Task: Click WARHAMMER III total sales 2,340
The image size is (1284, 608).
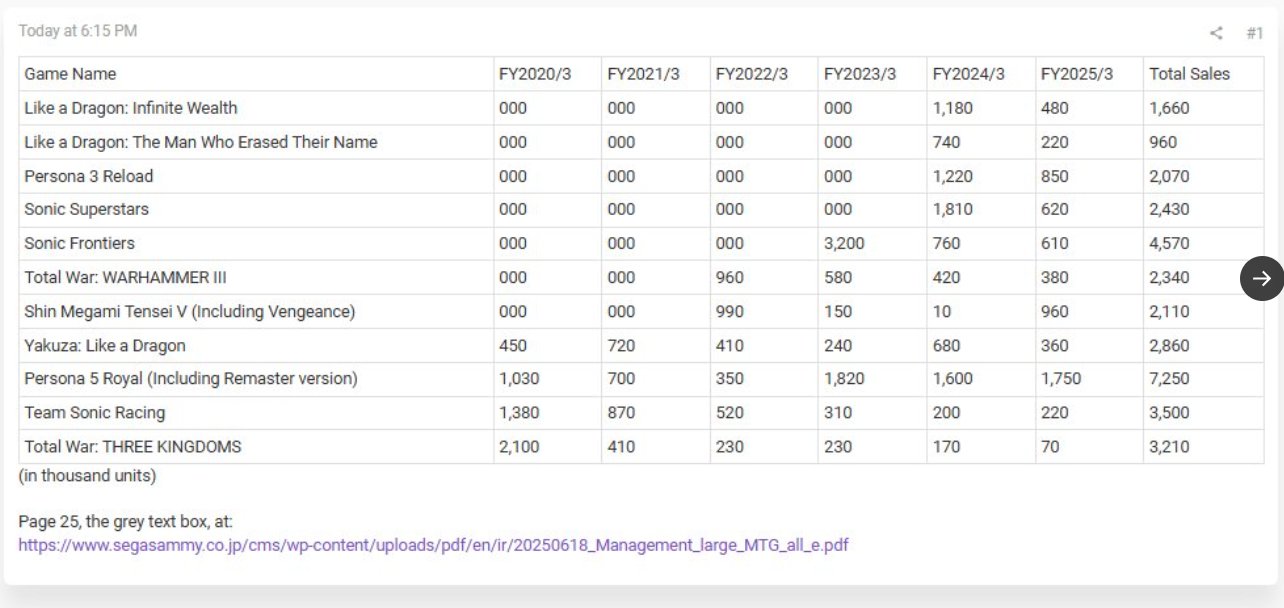Action: [x=1169, y=277]
